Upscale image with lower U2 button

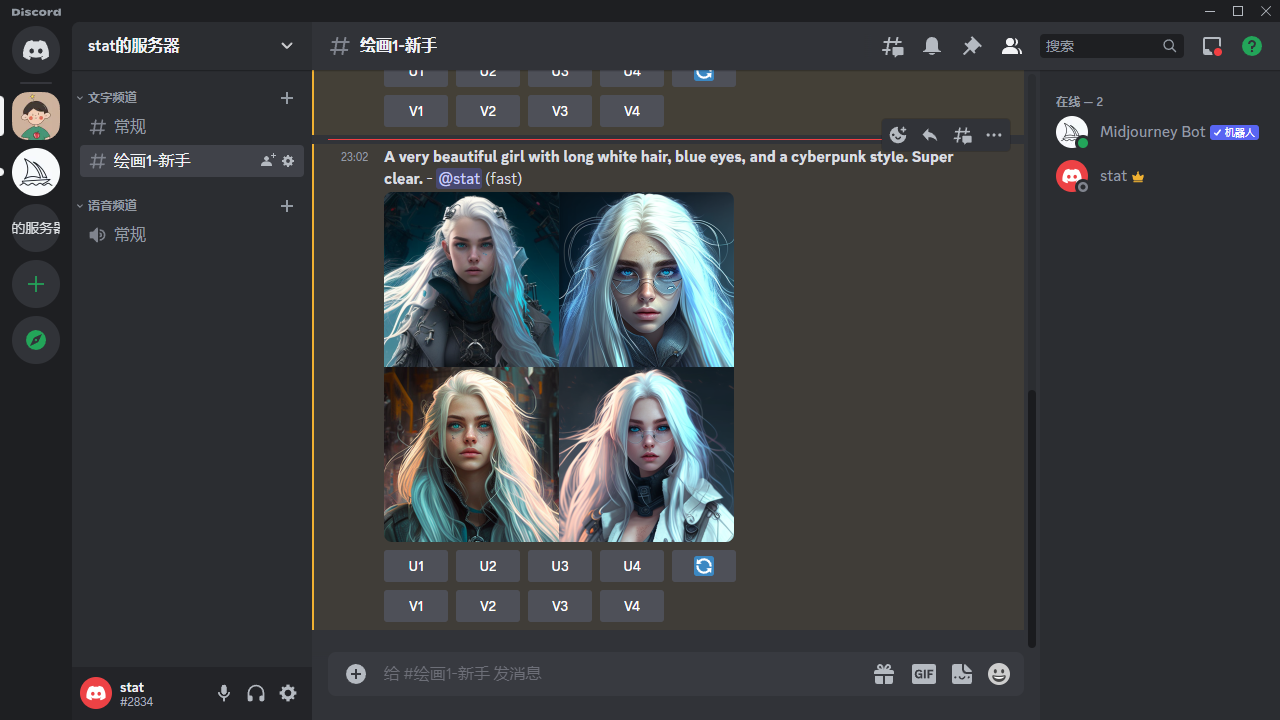[488, 566]
